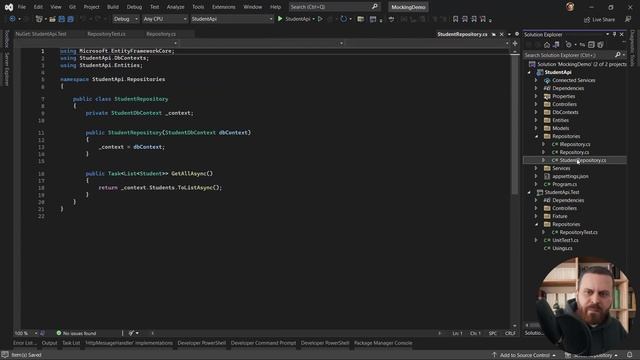Viewport: 640px width, 360px height.
Task: Toggle auto-hide pin on Solution Explorer
Action: click(614, 34)
